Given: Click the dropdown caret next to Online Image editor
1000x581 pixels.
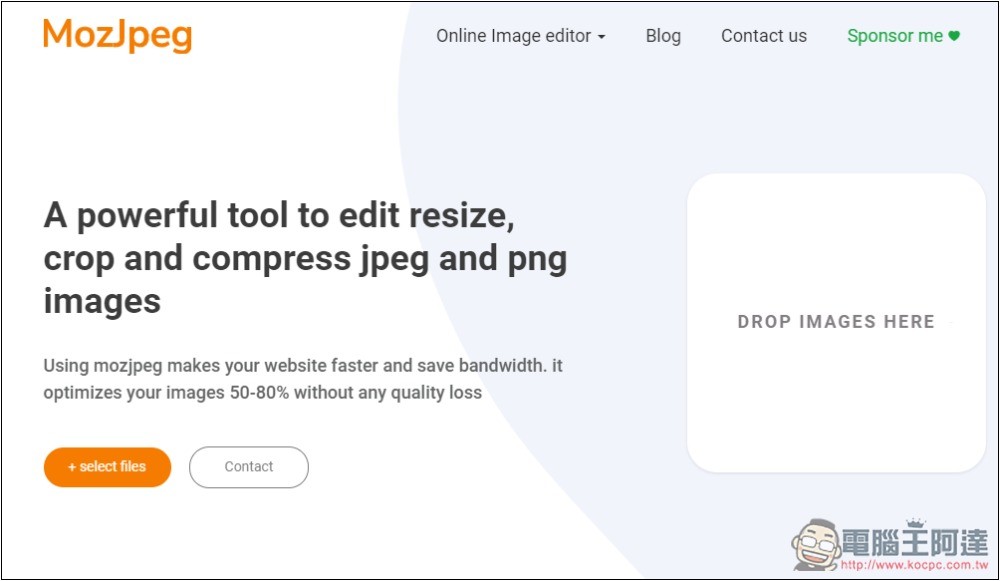Looking at the screenshot, I should click(601, 38).
